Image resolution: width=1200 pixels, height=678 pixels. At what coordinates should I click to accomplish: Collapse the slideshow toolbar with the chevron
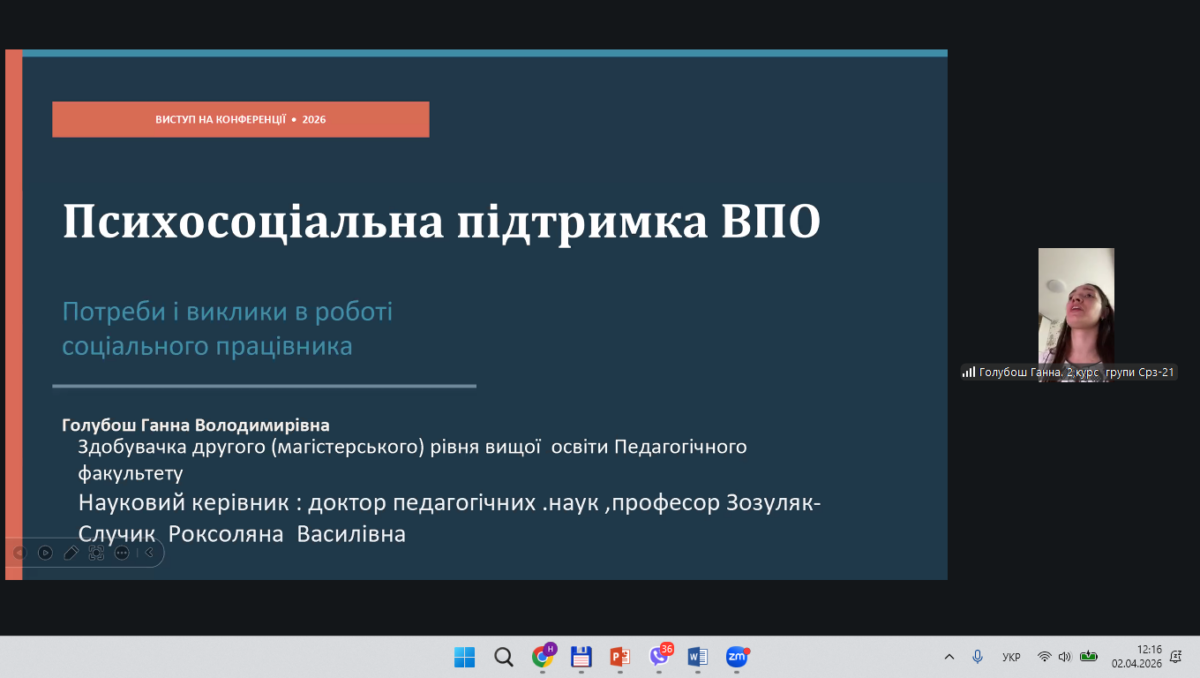click(150, 552)
